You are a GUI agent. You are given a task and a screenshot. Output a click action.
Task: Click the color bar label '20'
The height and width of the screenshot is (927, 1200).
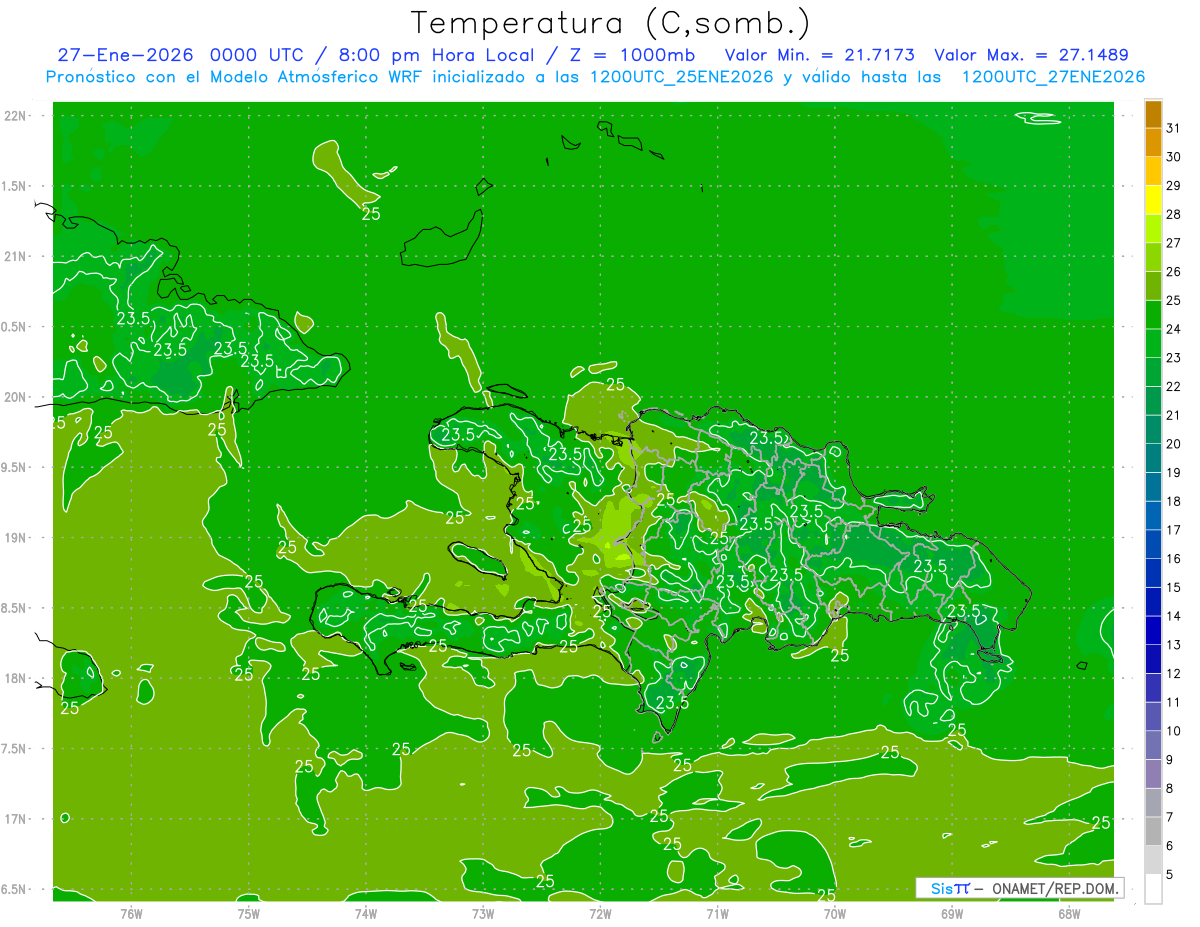coord(1174,444)
